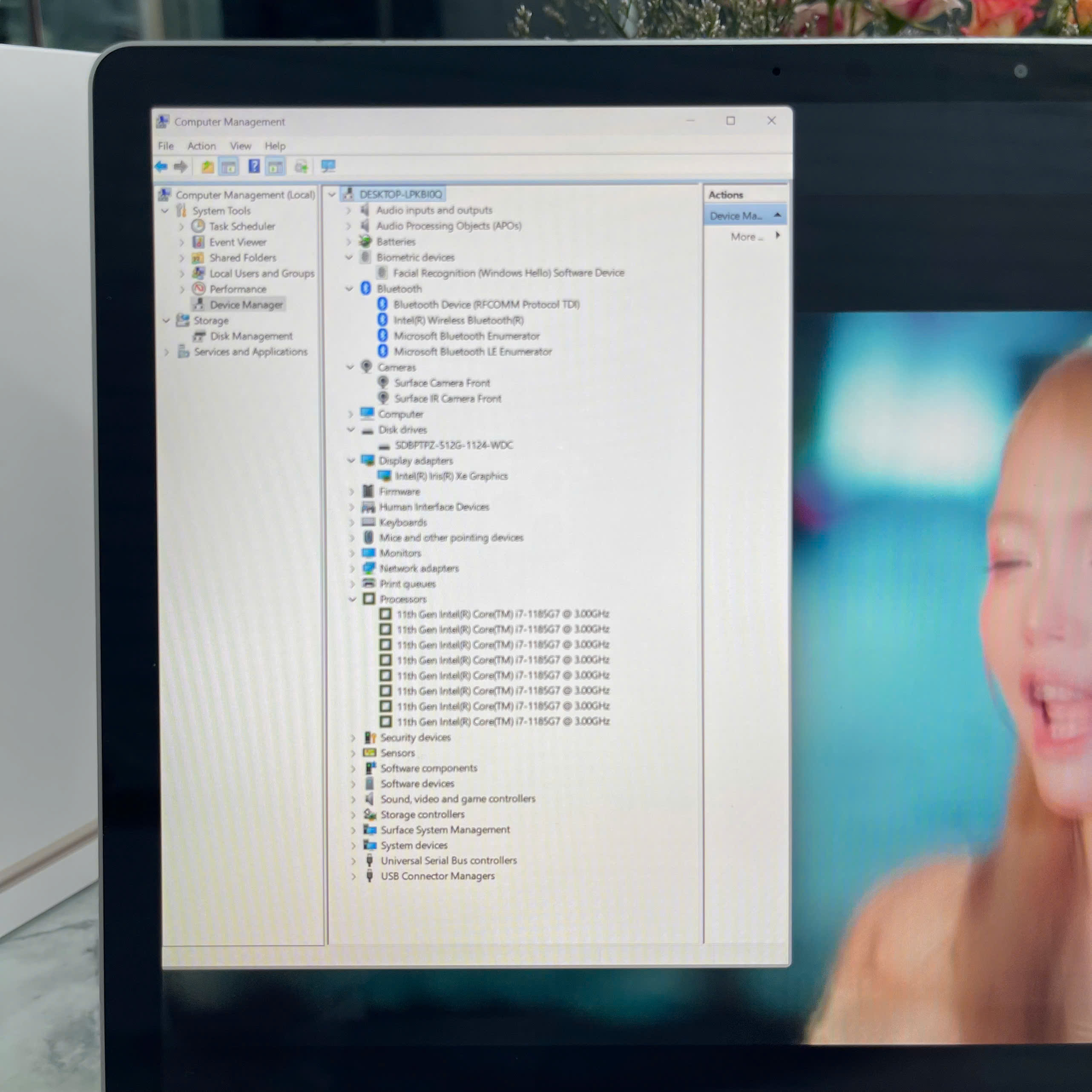Expand Services and Applications chevron

coord(166,352)
